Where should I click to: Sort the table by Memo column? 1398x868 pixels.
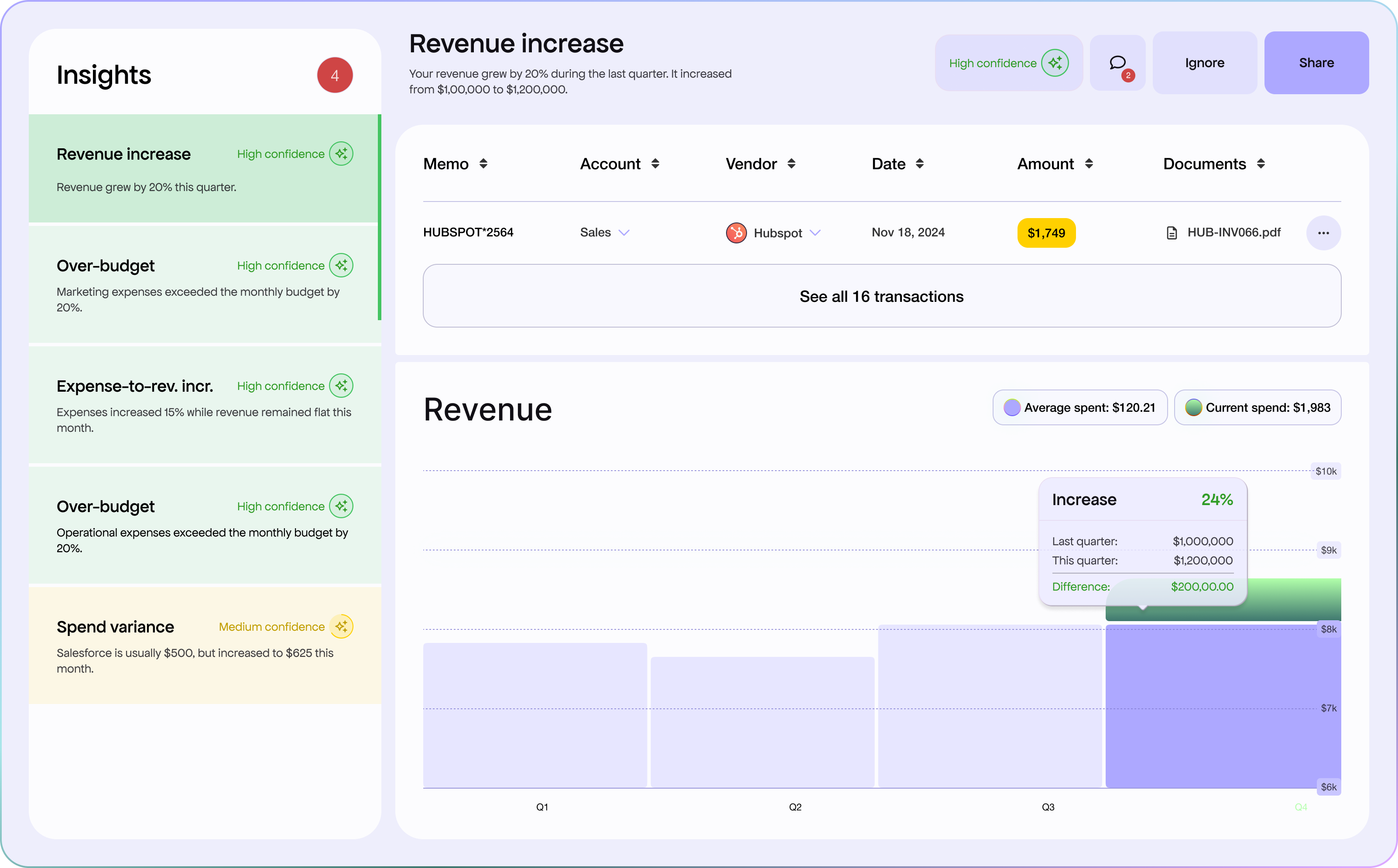(x=483, y=164)
